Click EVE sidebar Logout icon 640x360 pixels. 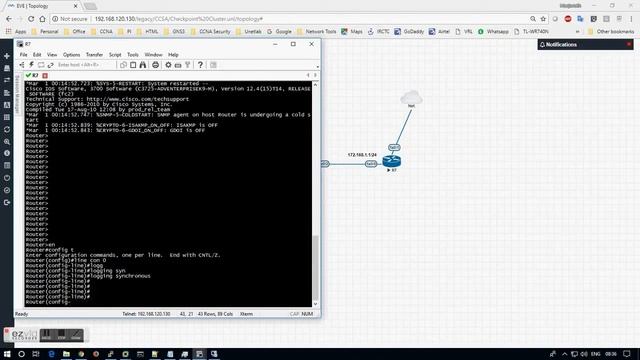(7, 202)
